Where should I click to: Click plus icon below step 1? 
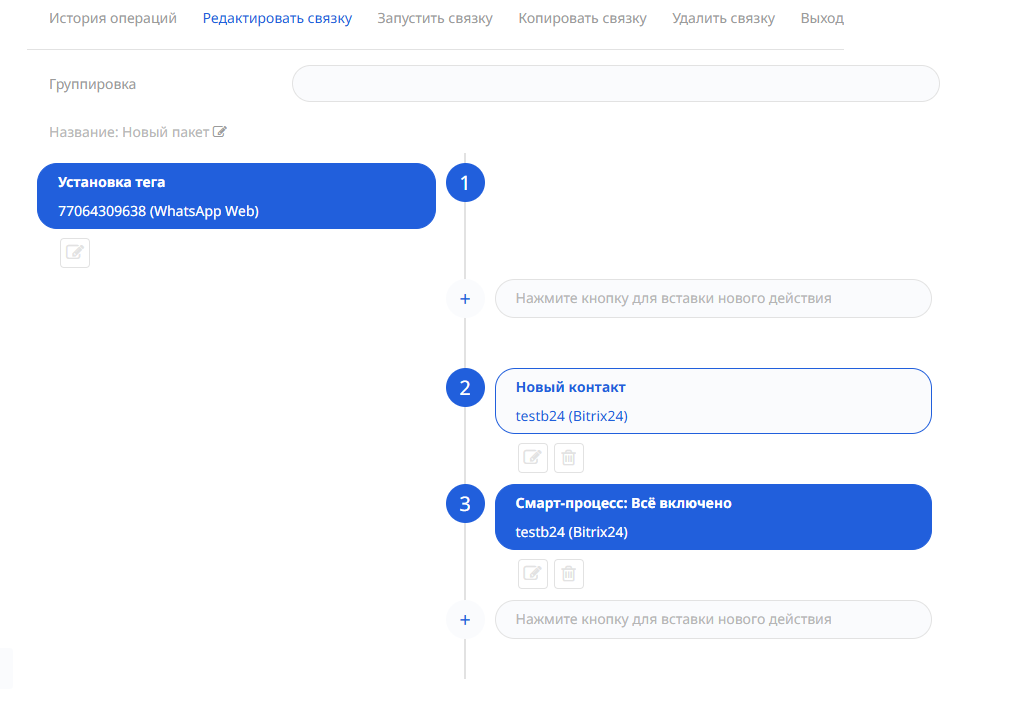[464, 299]
